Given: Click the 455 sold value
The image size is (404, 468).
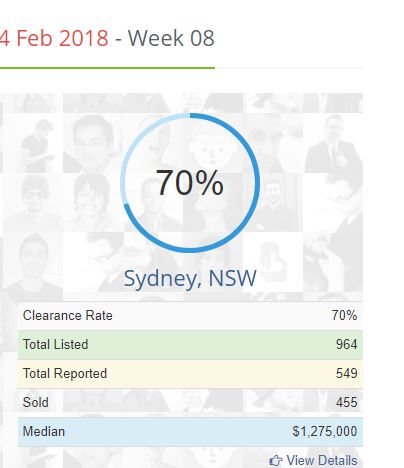Looking at the screenshot, I should pos(347,402).
